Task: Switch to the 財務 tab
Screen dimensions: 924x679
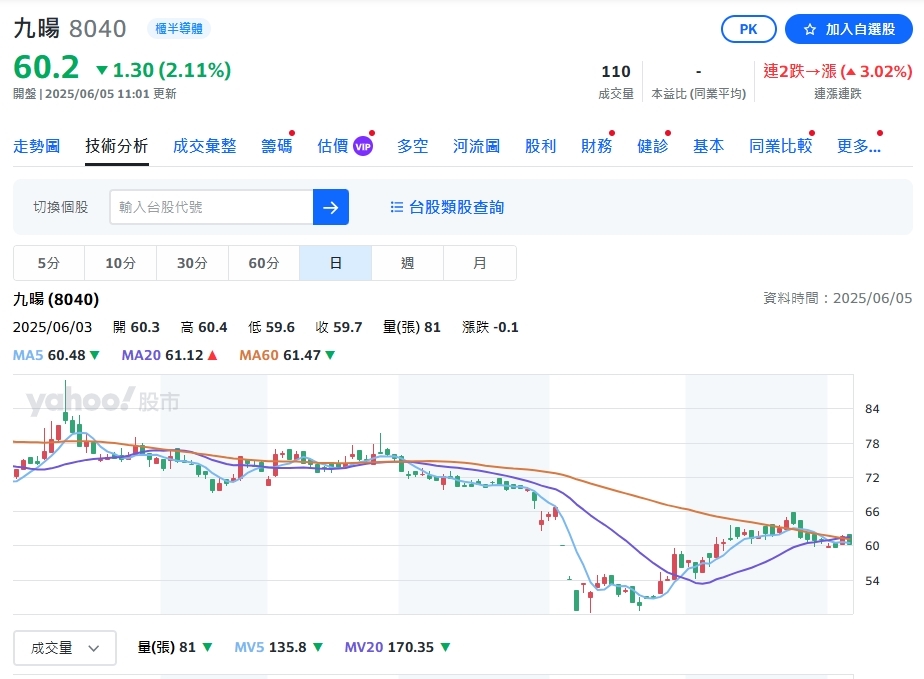Action: pyautogui.click(x=596, y=145)
